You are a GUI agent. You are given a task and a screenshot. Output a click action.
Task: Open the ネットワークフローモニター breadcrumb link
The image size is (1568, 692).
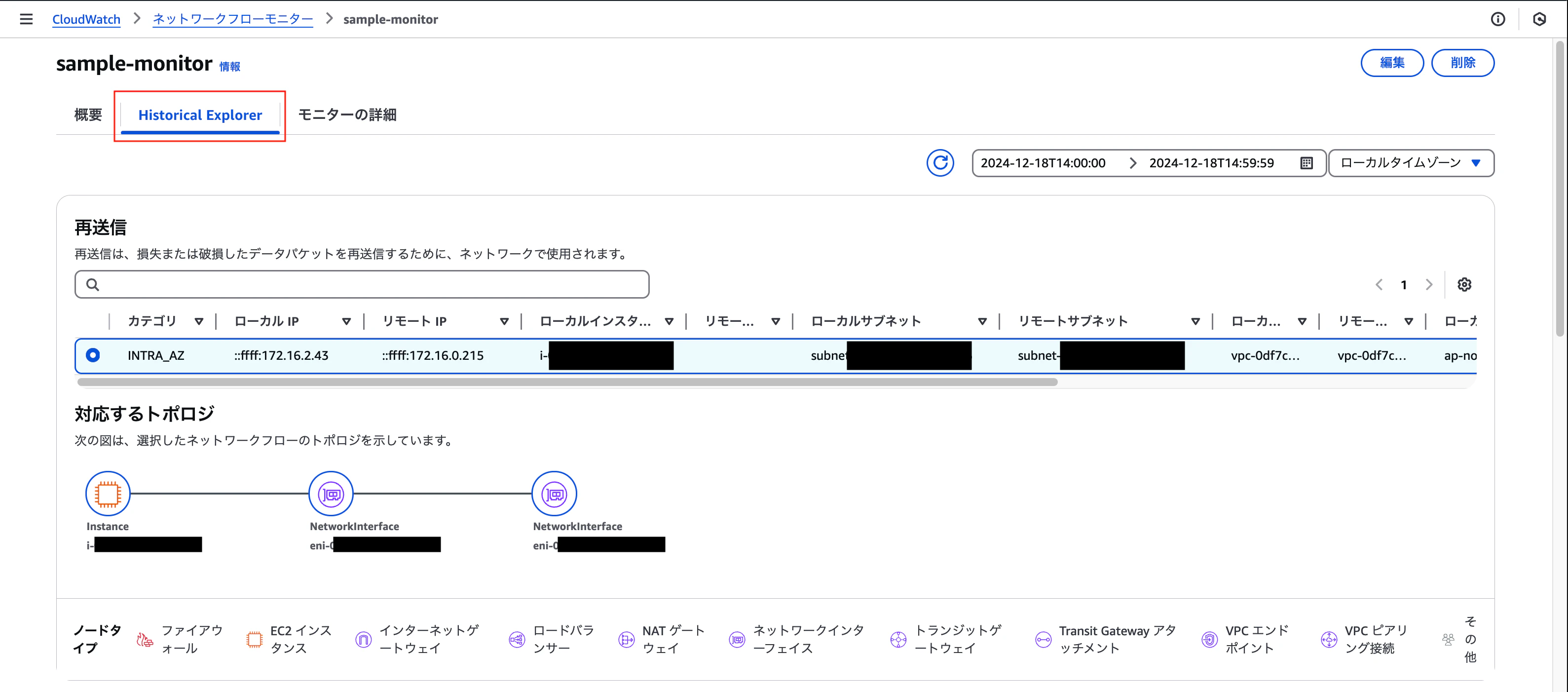232,19
